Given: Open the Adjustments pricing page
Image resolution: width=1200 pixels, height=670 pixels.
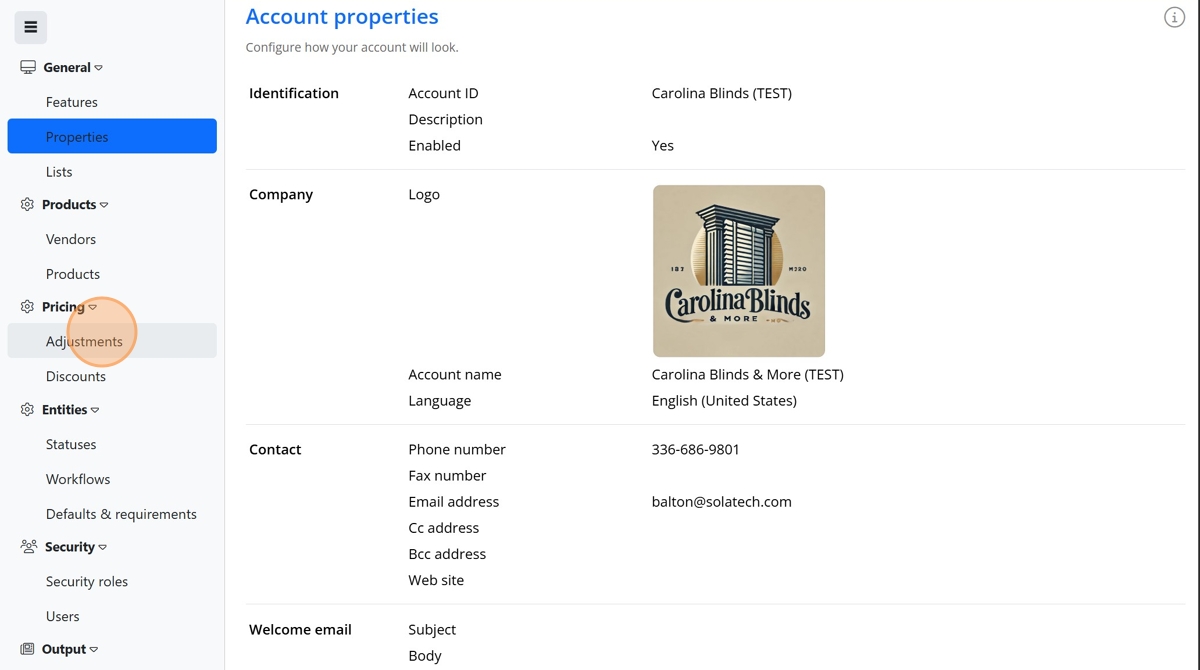Looking at the screenshot, I should tap(112, 341).
